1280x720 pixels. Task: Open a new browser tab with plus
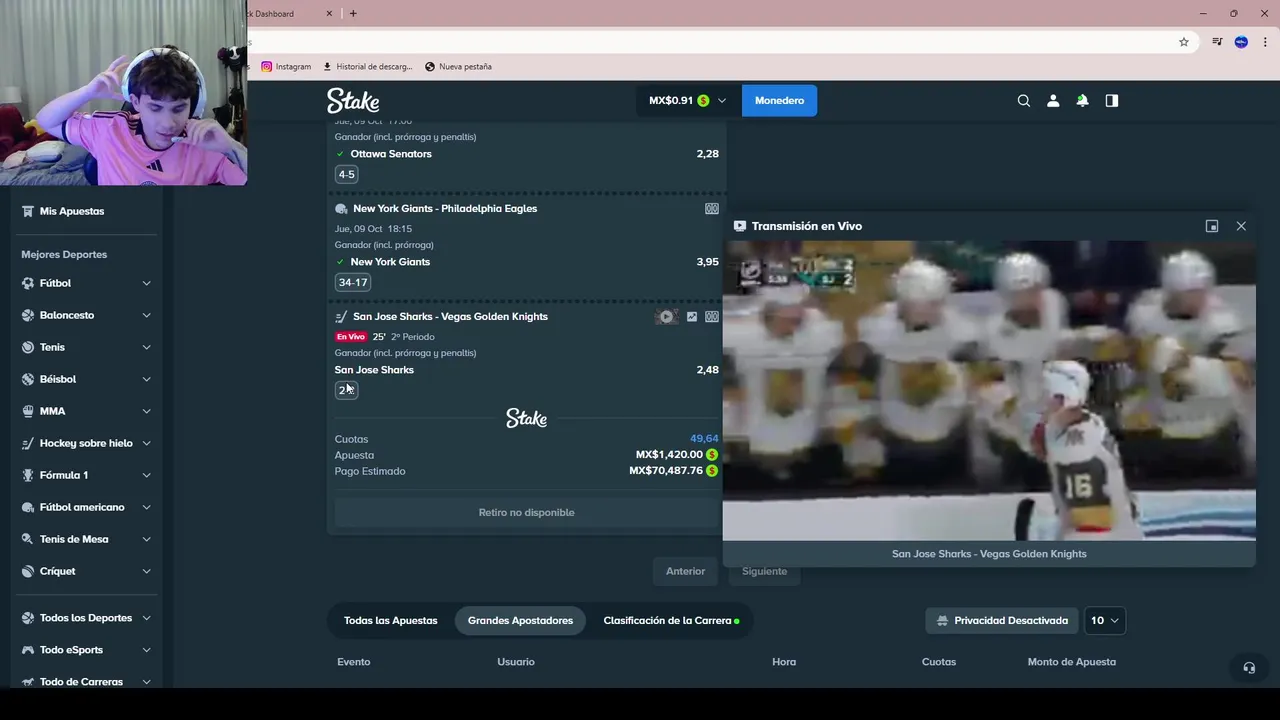tap(353, 13)
